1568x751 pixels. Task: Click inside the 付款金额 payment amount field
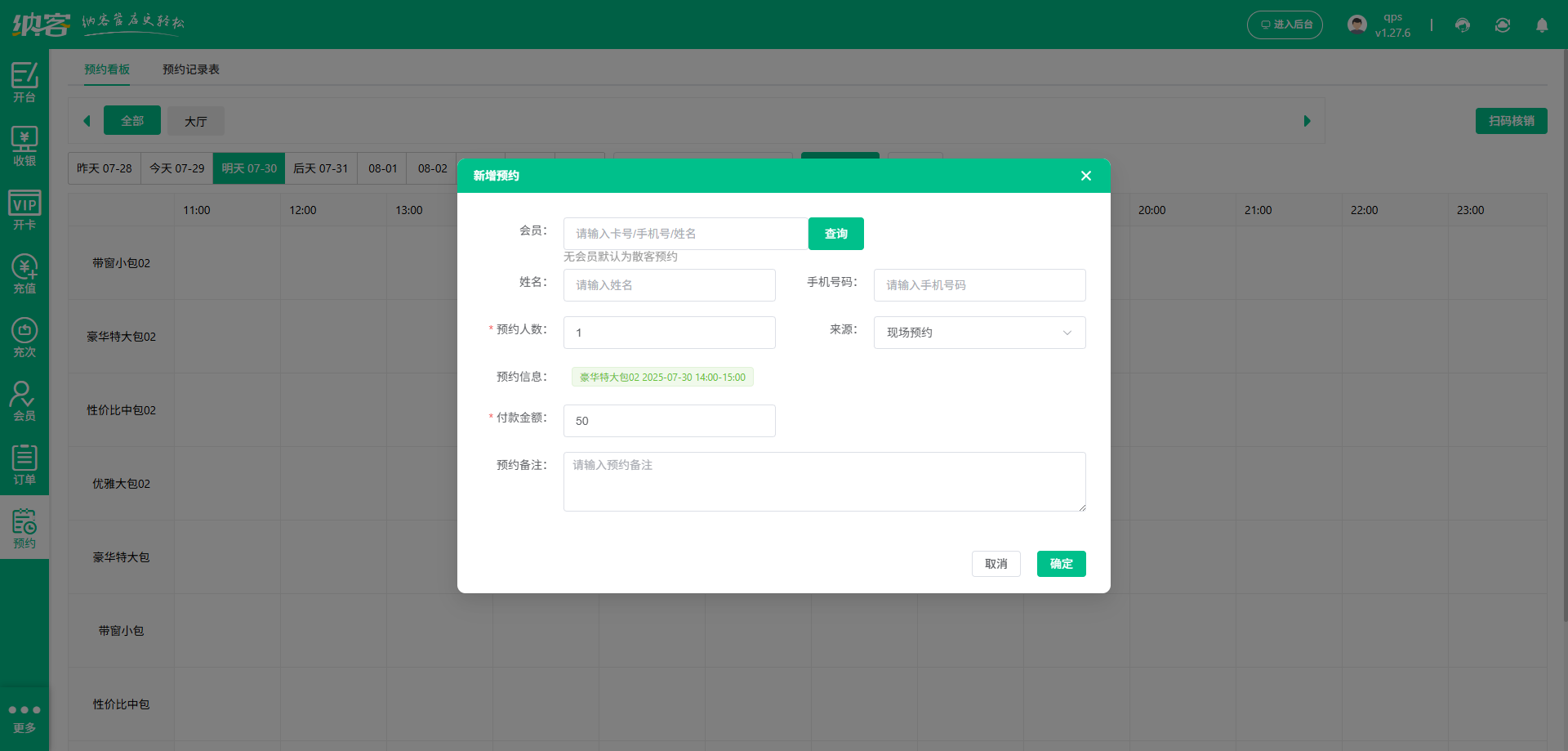(669, 421)
